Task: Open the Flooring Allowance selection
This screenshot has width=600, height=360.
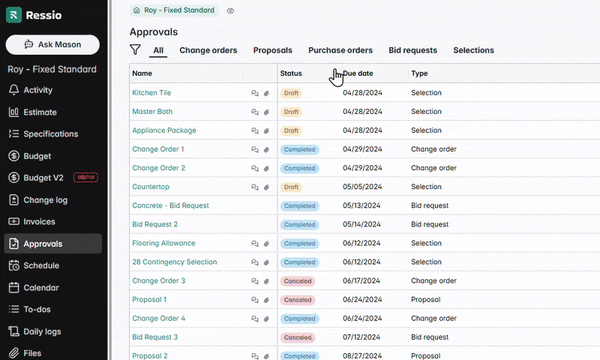Action: click(x=164, y=243)
